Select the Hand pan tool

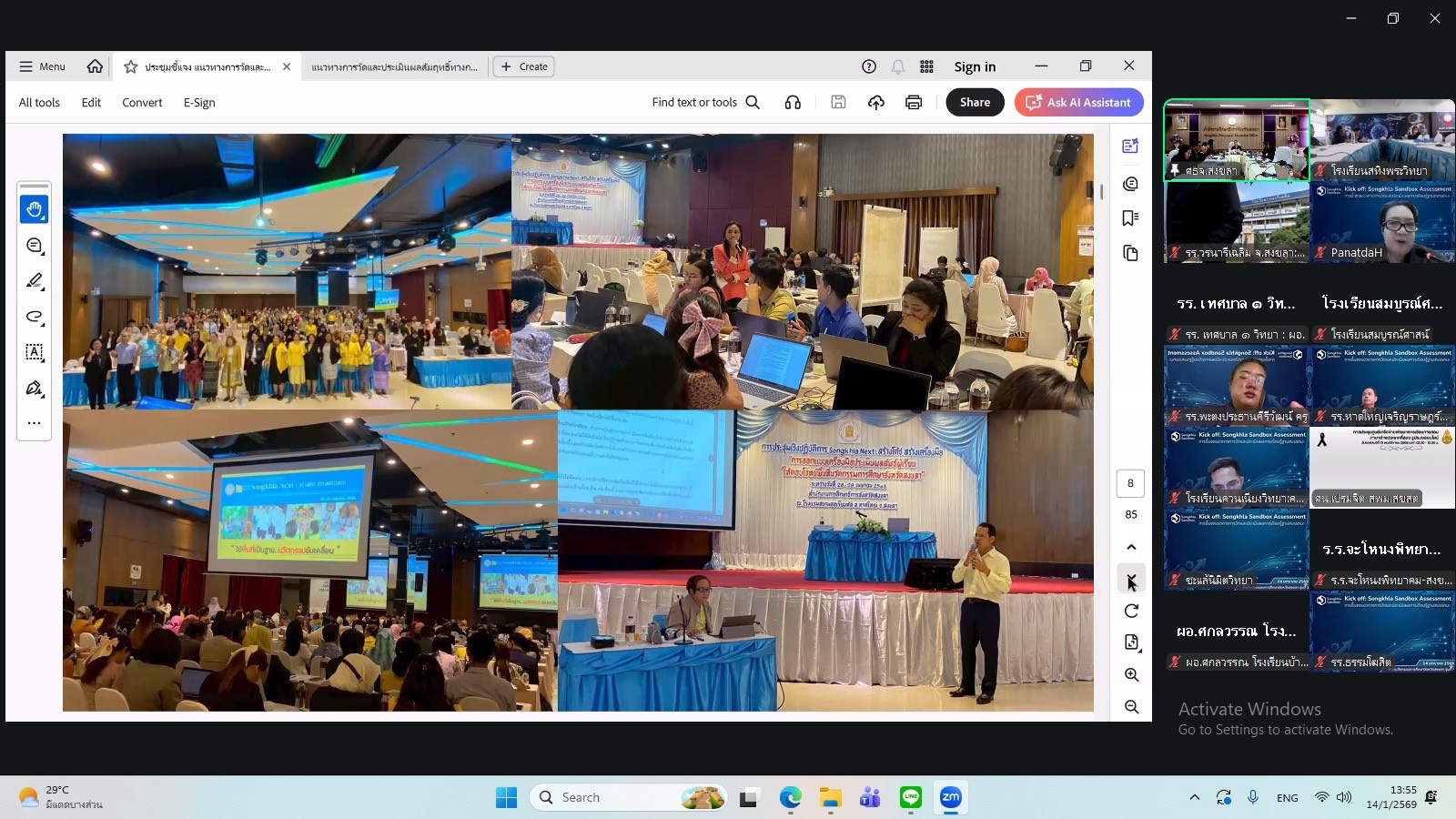click(x=35, y=210)
